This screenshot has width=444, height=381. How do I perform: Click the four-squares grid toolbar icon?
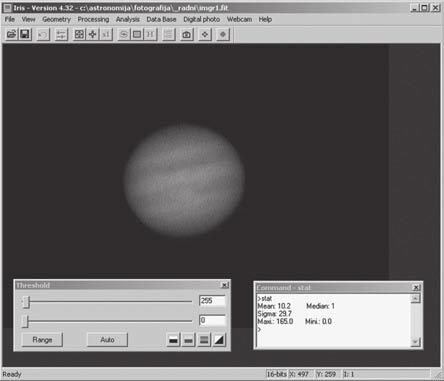(x=79, y=34)
